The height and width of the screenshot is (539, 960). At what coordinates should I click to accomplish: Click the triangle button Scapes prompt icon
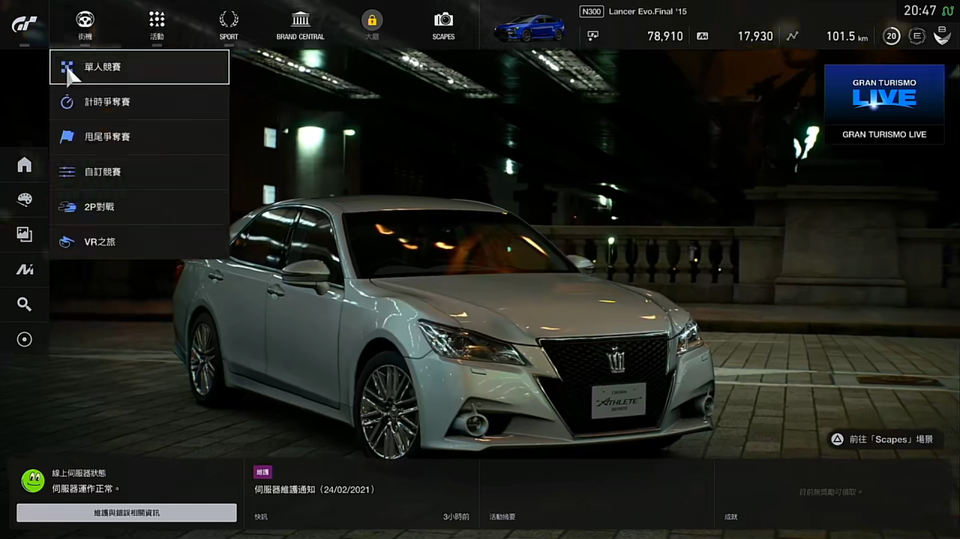(x=837, y=439)
